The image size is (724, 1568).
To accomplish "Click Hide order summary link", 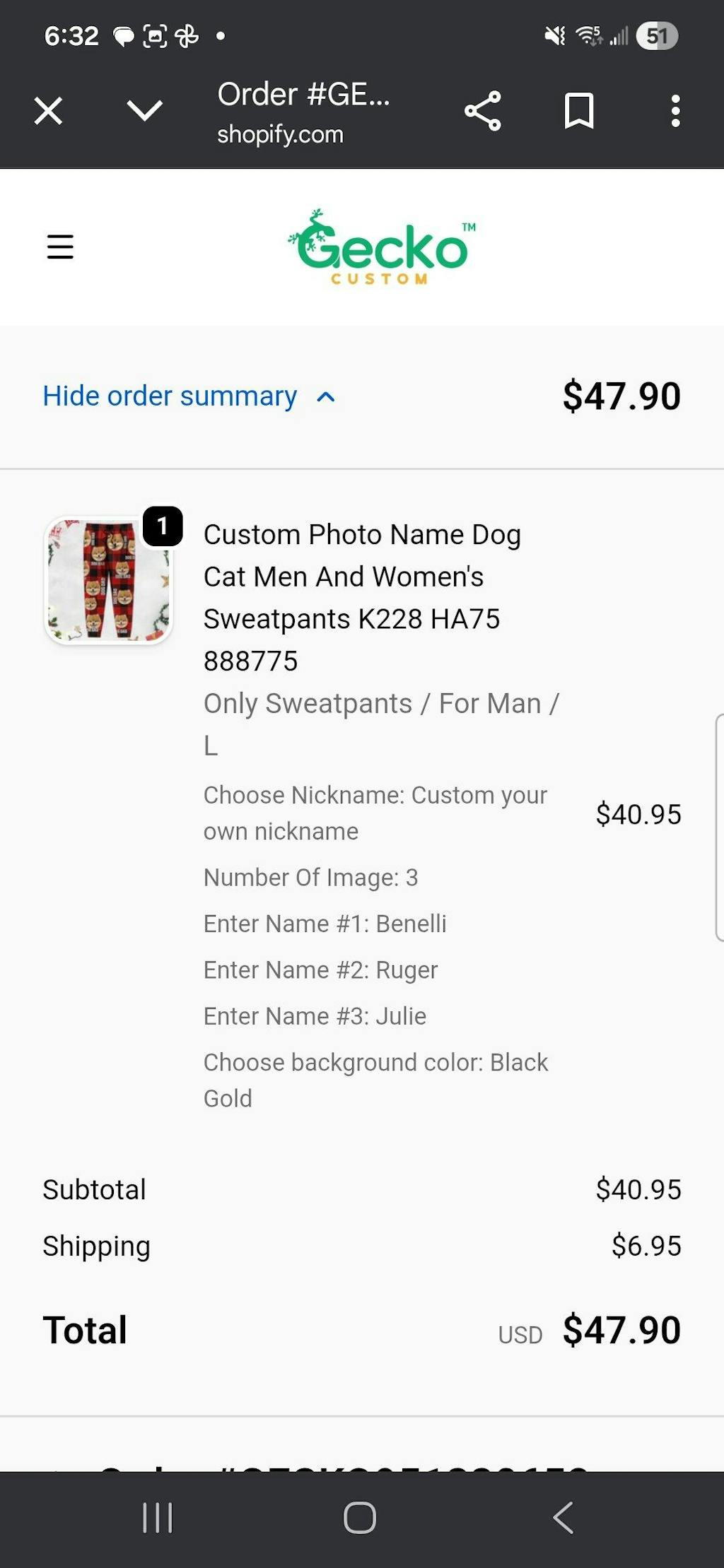I will point(170,396).
